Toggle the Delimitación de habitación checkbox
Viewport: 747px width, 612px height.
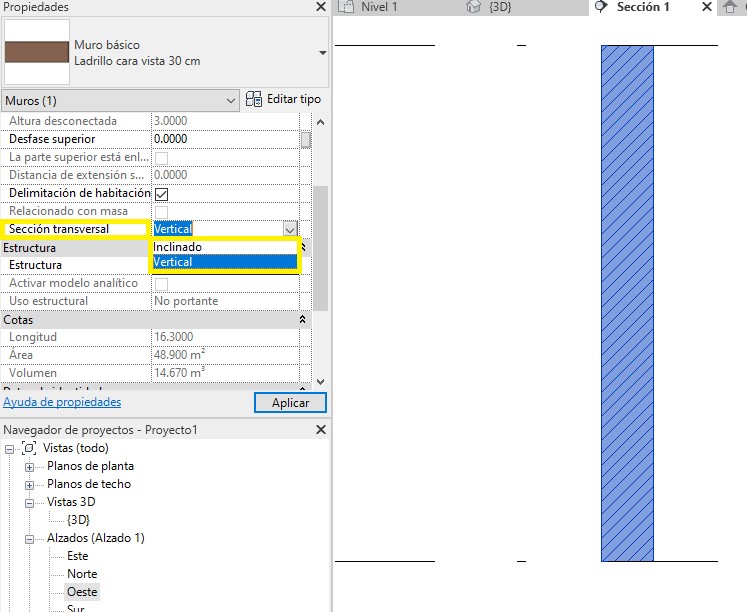pyautogui.click(x=161, y=193)
